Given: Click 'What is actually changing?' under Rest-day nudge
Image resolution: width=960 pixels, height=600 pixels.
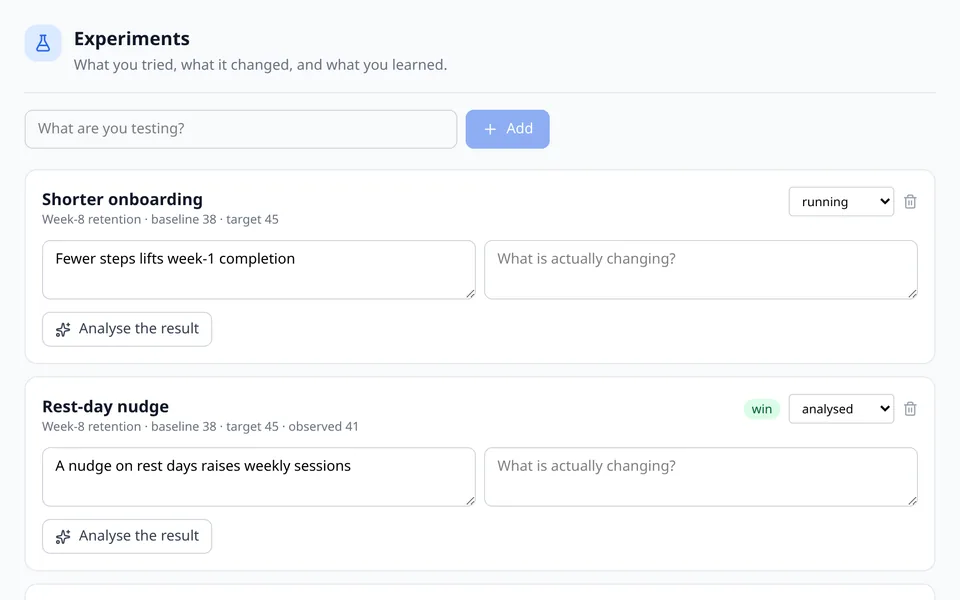Looking at the screenshot, I should (700, 476).
